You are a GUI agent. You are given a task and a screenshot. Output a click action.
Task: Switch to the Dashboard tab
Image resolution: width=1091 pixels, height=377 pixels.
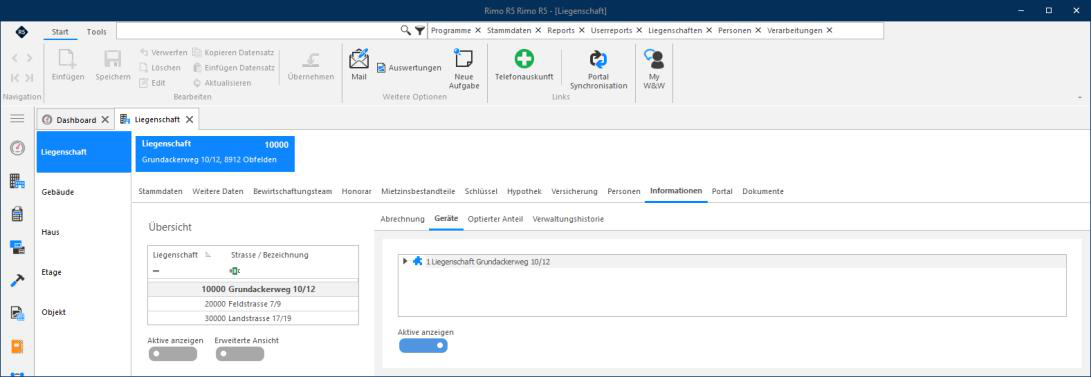76,120
